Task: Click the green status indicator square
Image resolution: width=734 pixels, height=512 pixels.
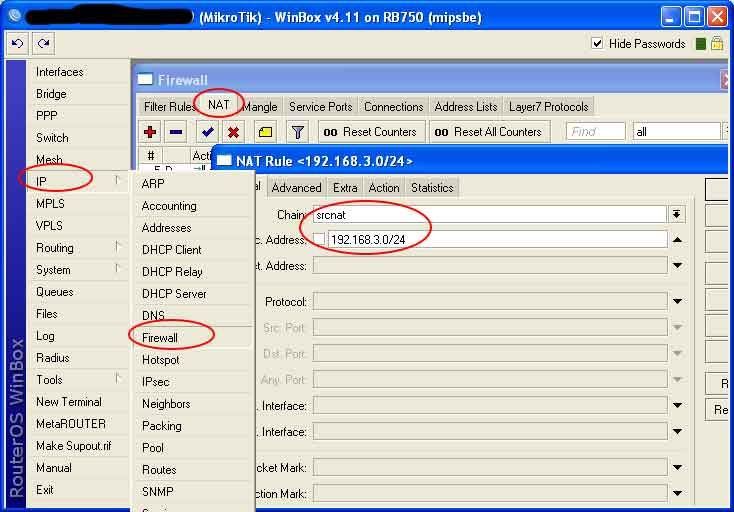Action: [x=701, y=44]
